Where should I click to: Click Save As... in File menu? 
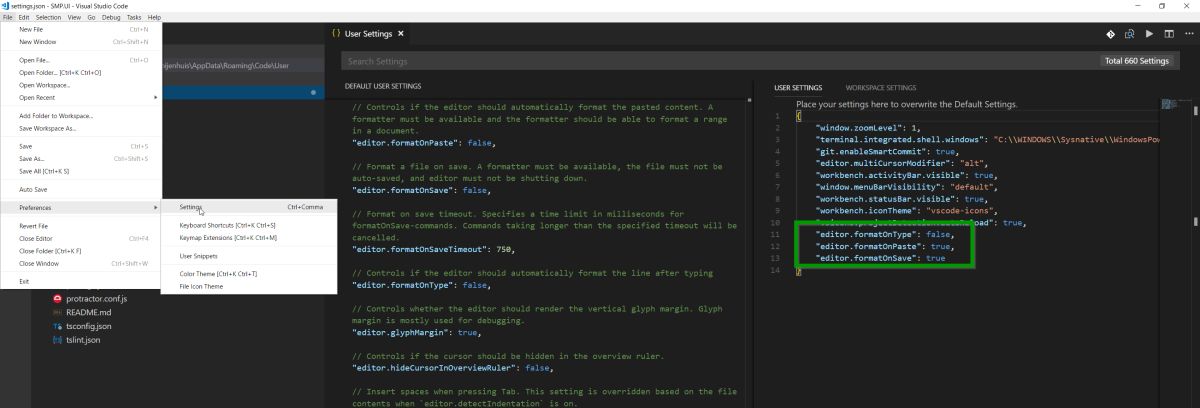pyautogui.click(x=81, y=159)
